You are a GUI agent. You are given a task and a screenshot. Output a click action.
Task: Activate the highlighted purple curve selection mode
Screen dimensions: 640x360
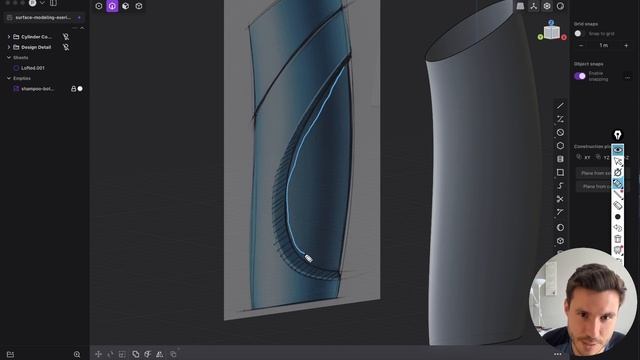tap(112, 6)
